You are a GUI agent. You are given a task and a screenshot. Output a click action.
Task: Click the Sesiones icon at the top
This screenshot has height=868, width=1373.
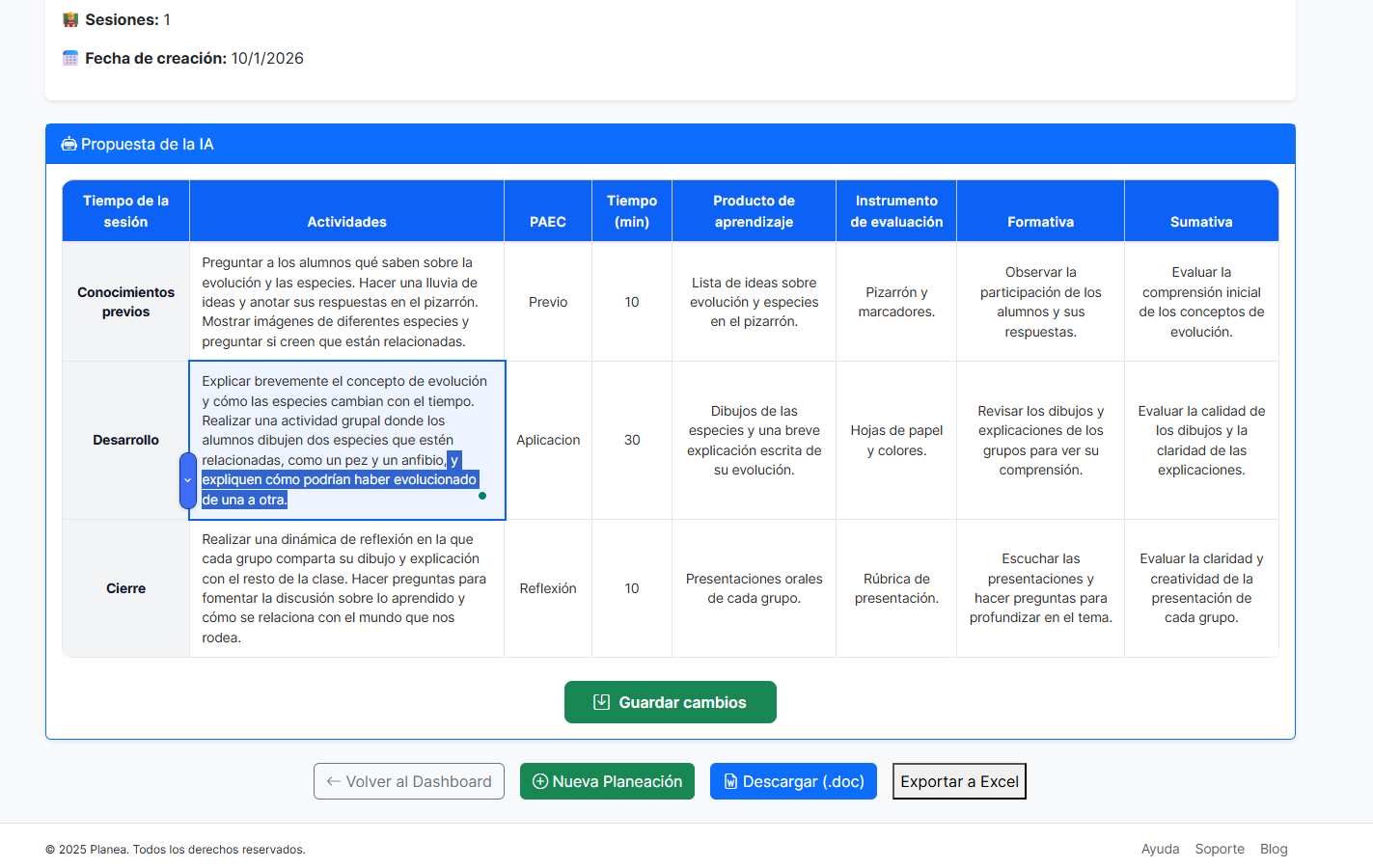pyautogui.click(x=70, y=20)
